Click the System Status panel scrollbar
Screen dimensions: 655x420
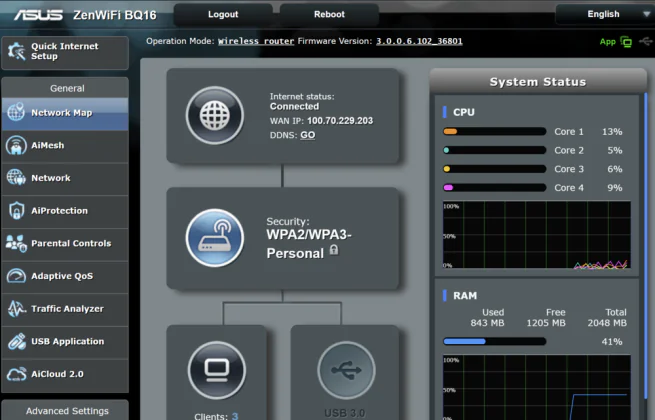[x=646, y=247]
